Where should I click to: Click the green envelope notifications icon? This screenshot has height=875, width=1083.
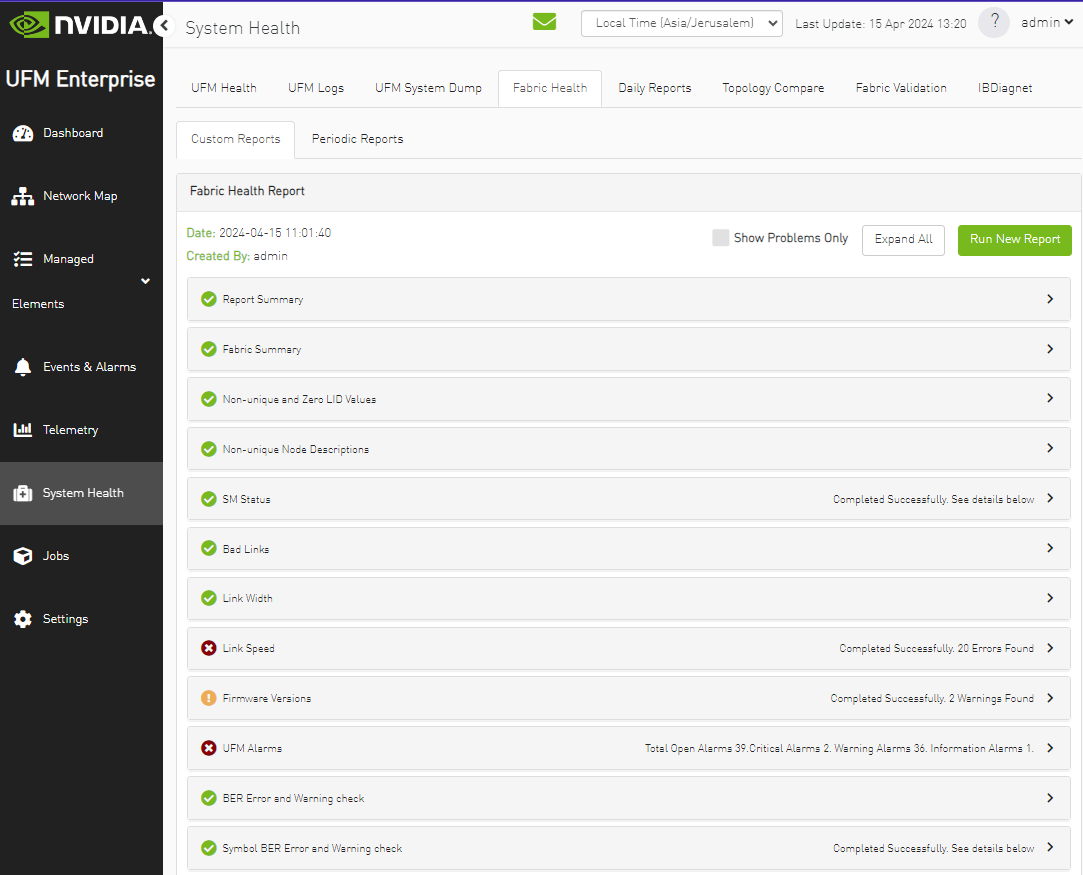point(544,22)
